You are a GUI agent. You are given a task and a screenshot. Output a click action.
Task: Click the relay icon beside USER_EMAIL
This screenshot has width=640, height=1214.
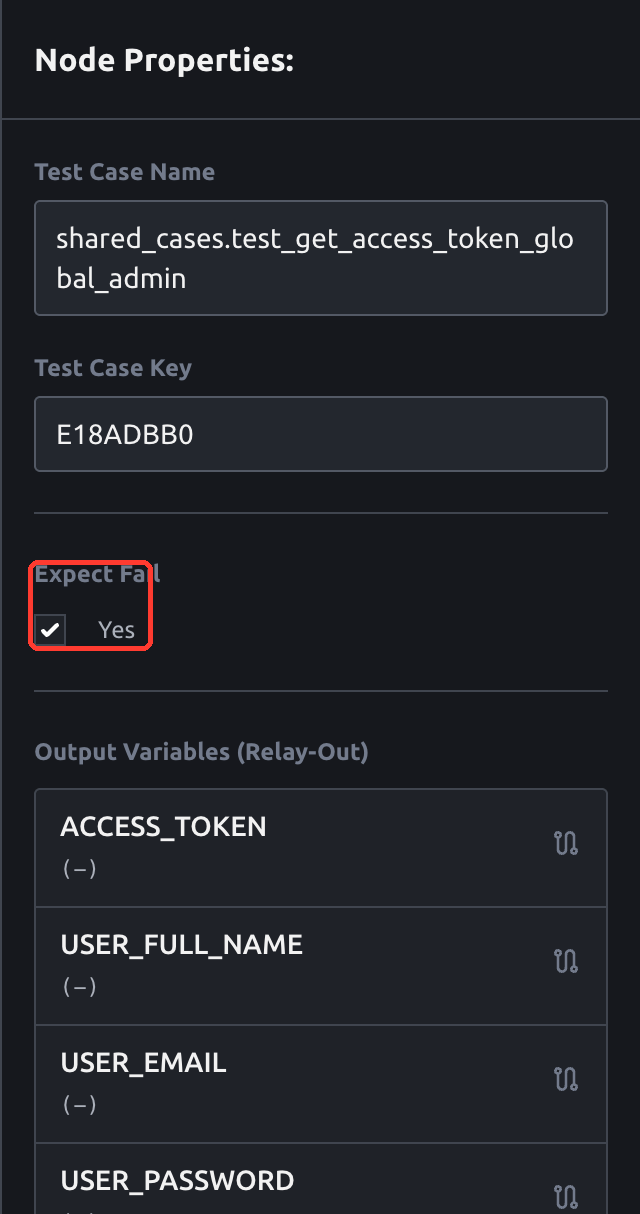coord(566,1080)
